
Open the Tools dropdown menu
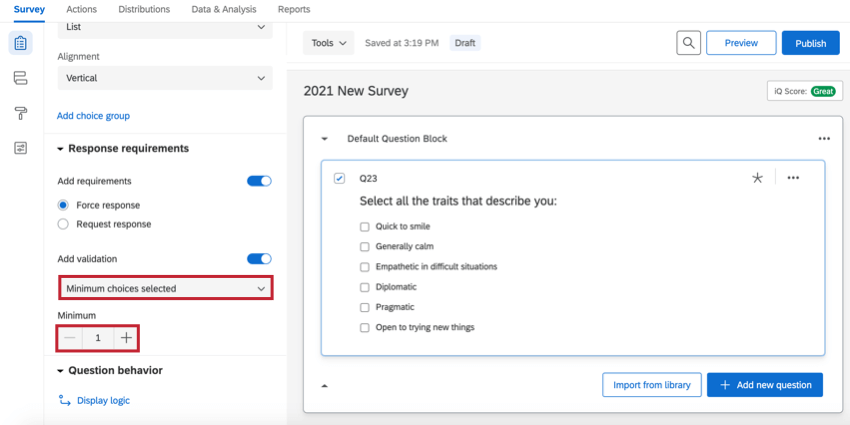tap(328, 43)
